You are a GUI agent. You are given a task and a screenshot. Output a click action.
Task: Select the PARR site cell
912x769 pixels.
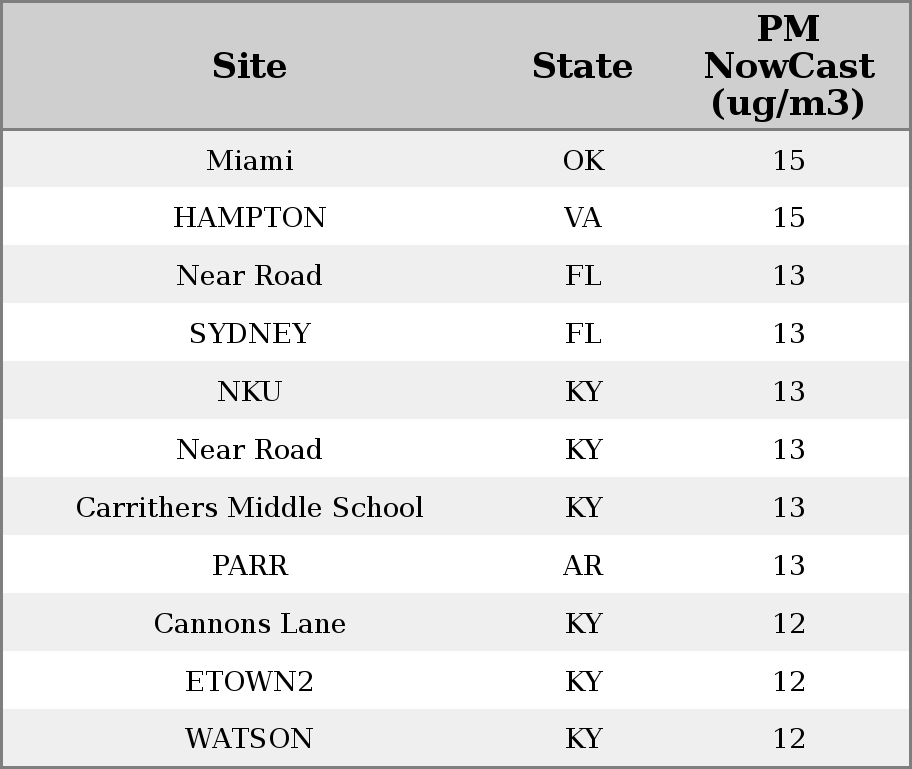pos(250,565)
